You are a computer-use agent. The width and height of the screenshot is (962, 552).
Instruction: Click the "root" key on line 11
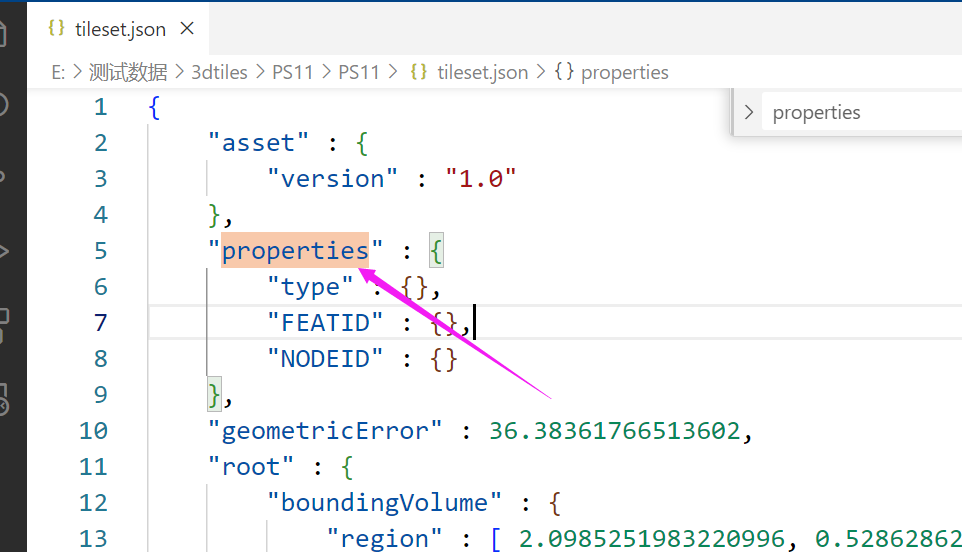tap(250, 467)
